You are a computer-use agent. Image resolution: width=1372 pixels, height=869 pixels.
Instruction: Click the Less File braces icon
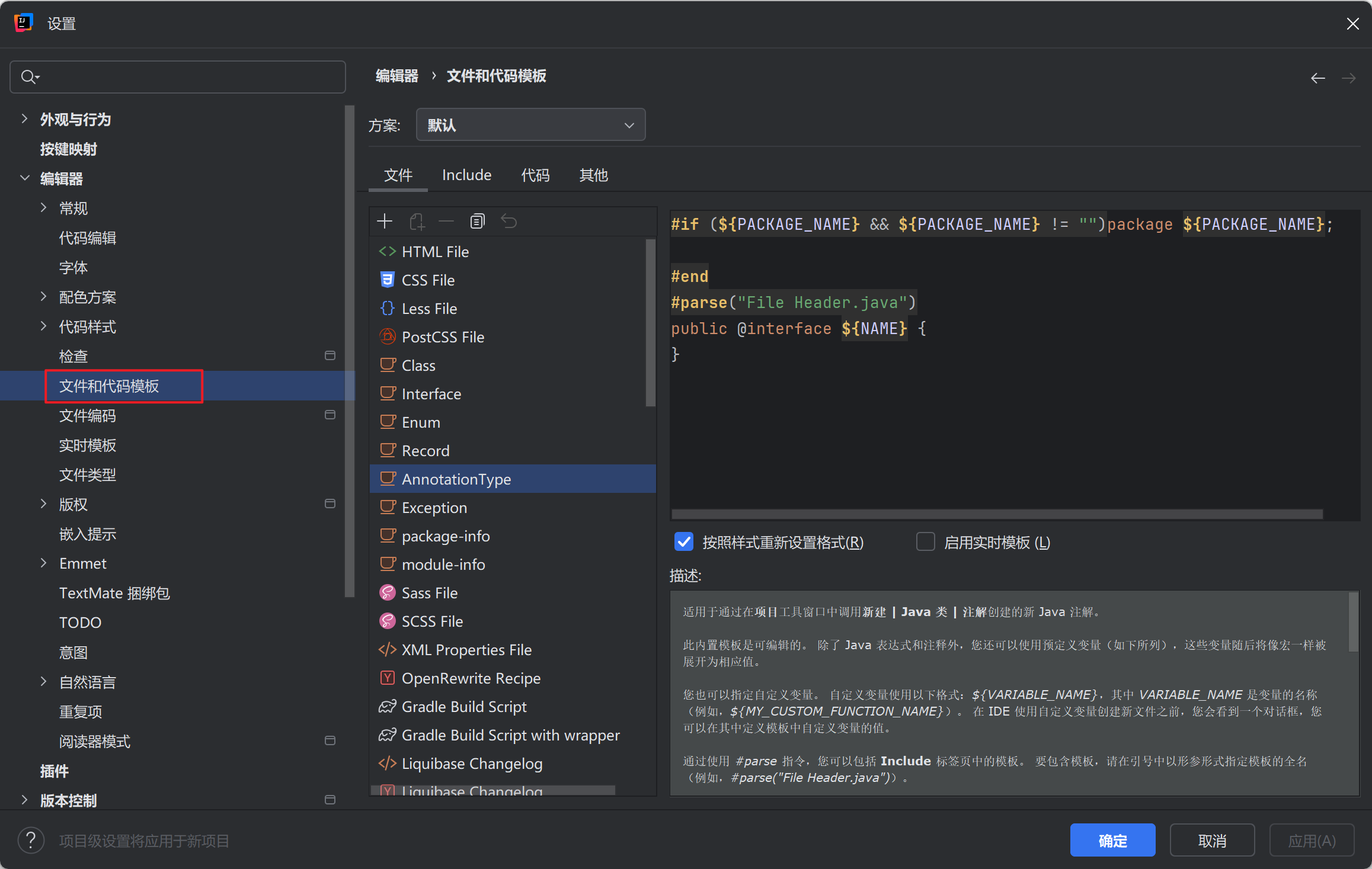pos(387,308)
